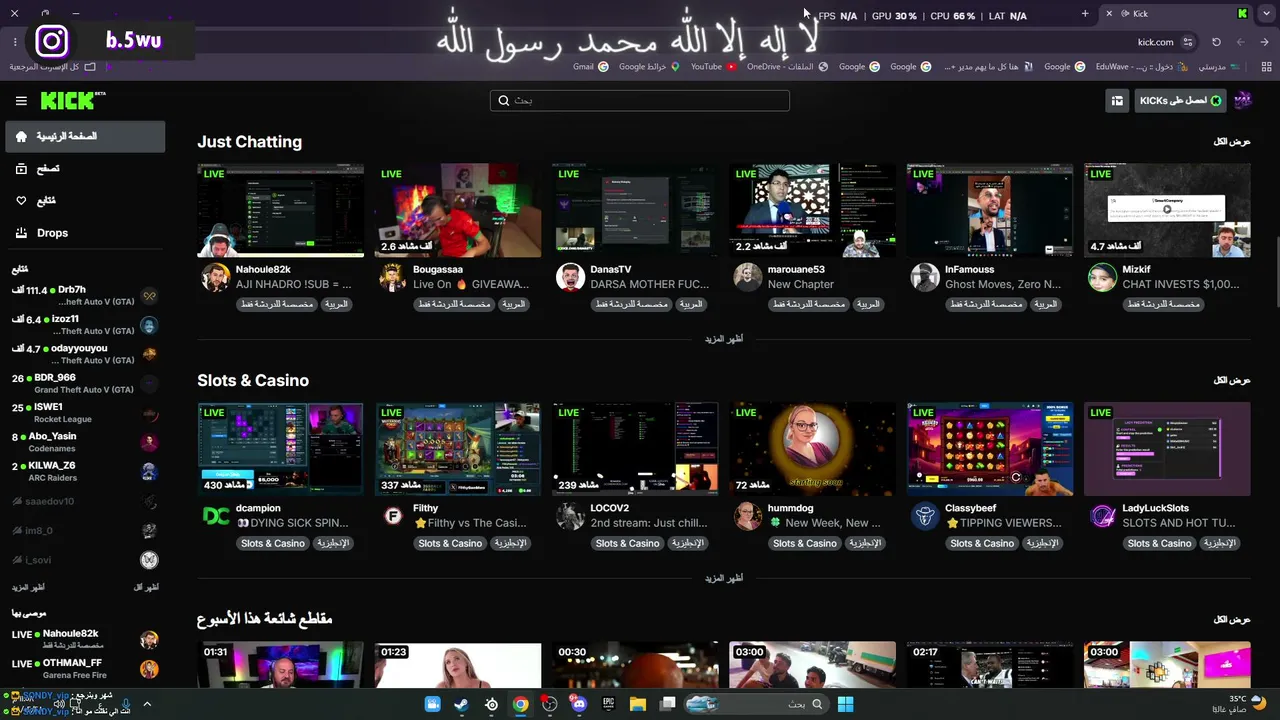The image size is (1280, 720).
Task: Open hummdog's live stream thumbnail
Action: 812,450
